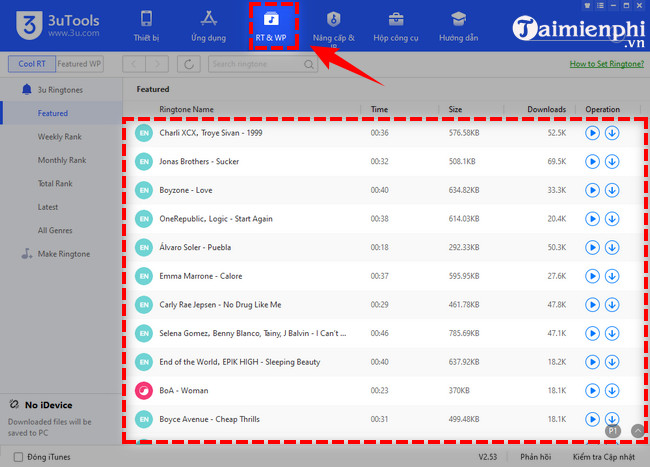The image size is (650, 467).
Task: Select Weekly Rank in the sidebar
Action: [59, 137]
